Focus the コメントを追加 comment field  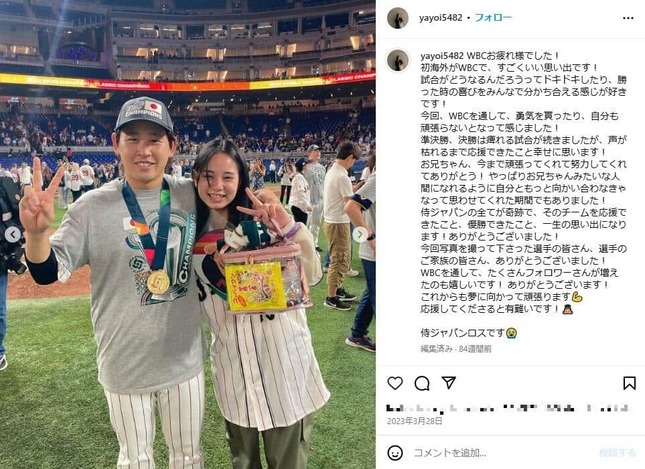(502, 453)
